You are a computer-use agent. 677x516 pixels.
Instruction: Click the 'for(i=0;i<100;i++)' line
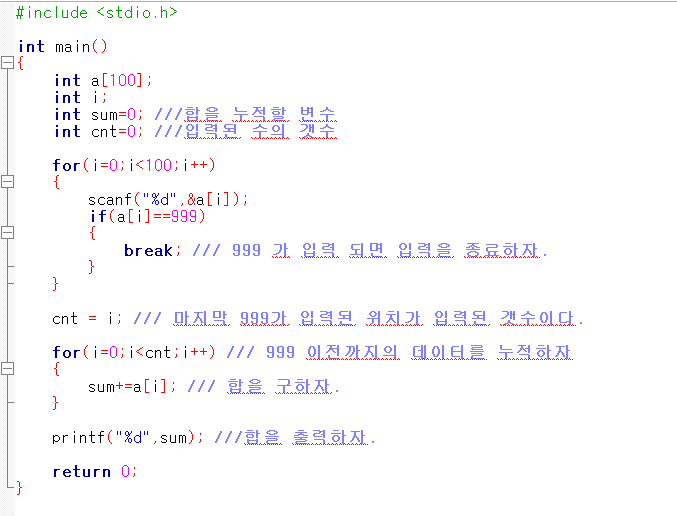pyautogui.click(x=134, y=165)
